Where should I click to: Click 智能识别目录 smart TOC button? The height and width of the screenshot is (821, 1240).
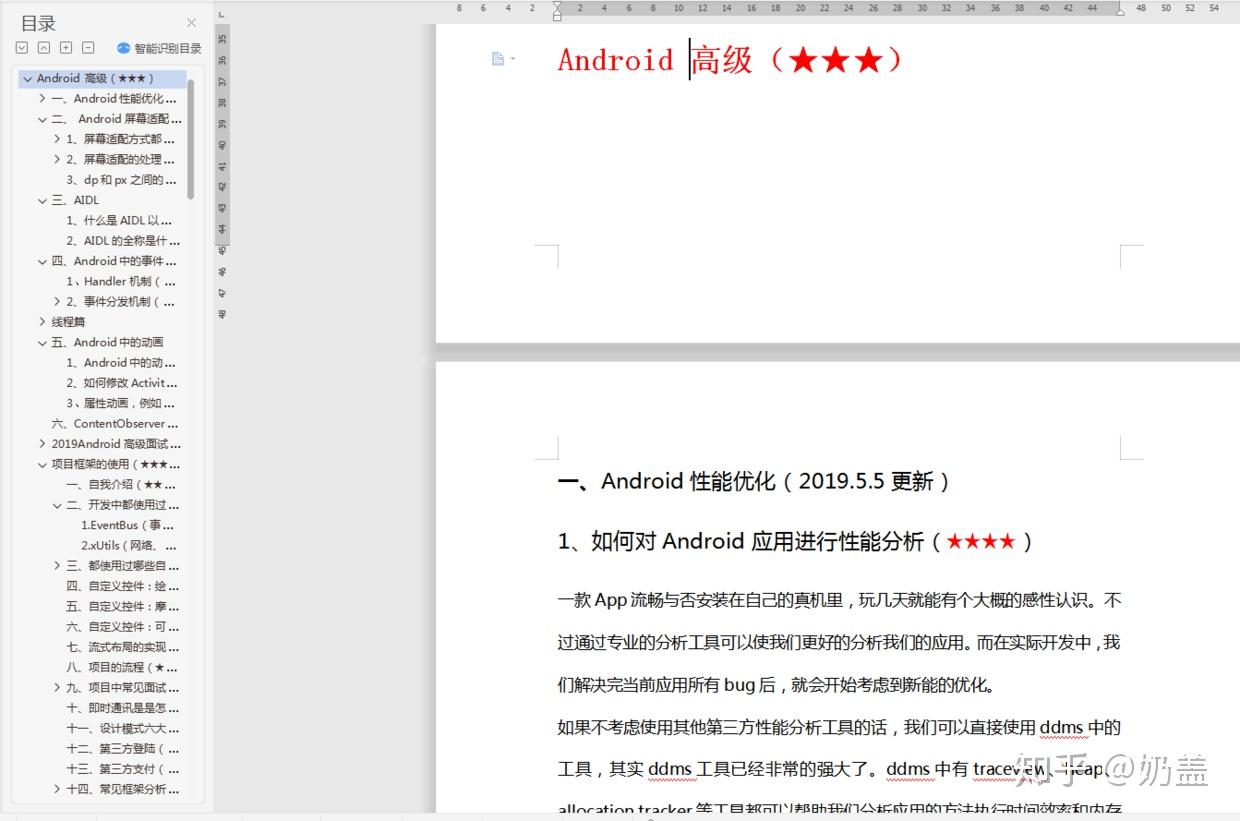pyautogui.click(x=159, y=48)
